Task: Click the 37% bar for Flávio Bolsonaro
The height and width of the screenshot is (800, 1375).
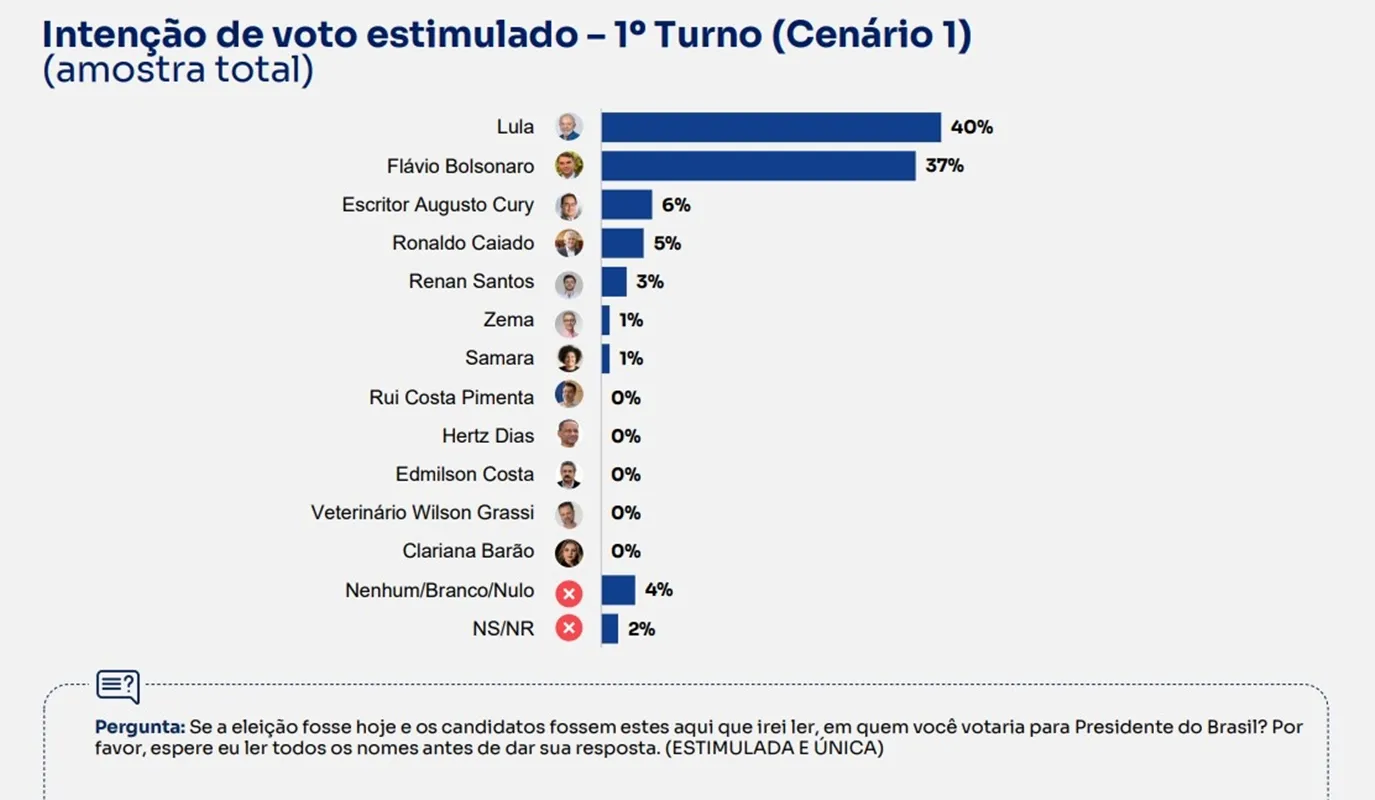Action: click(x=758, y=165)
